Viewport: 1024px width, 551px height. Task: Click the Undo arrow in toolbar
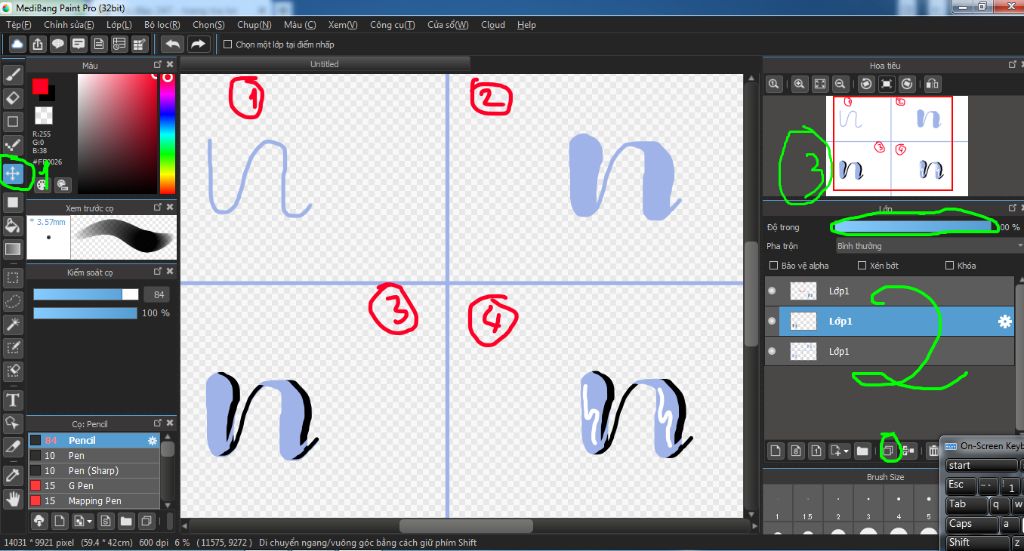click(172, 44)
